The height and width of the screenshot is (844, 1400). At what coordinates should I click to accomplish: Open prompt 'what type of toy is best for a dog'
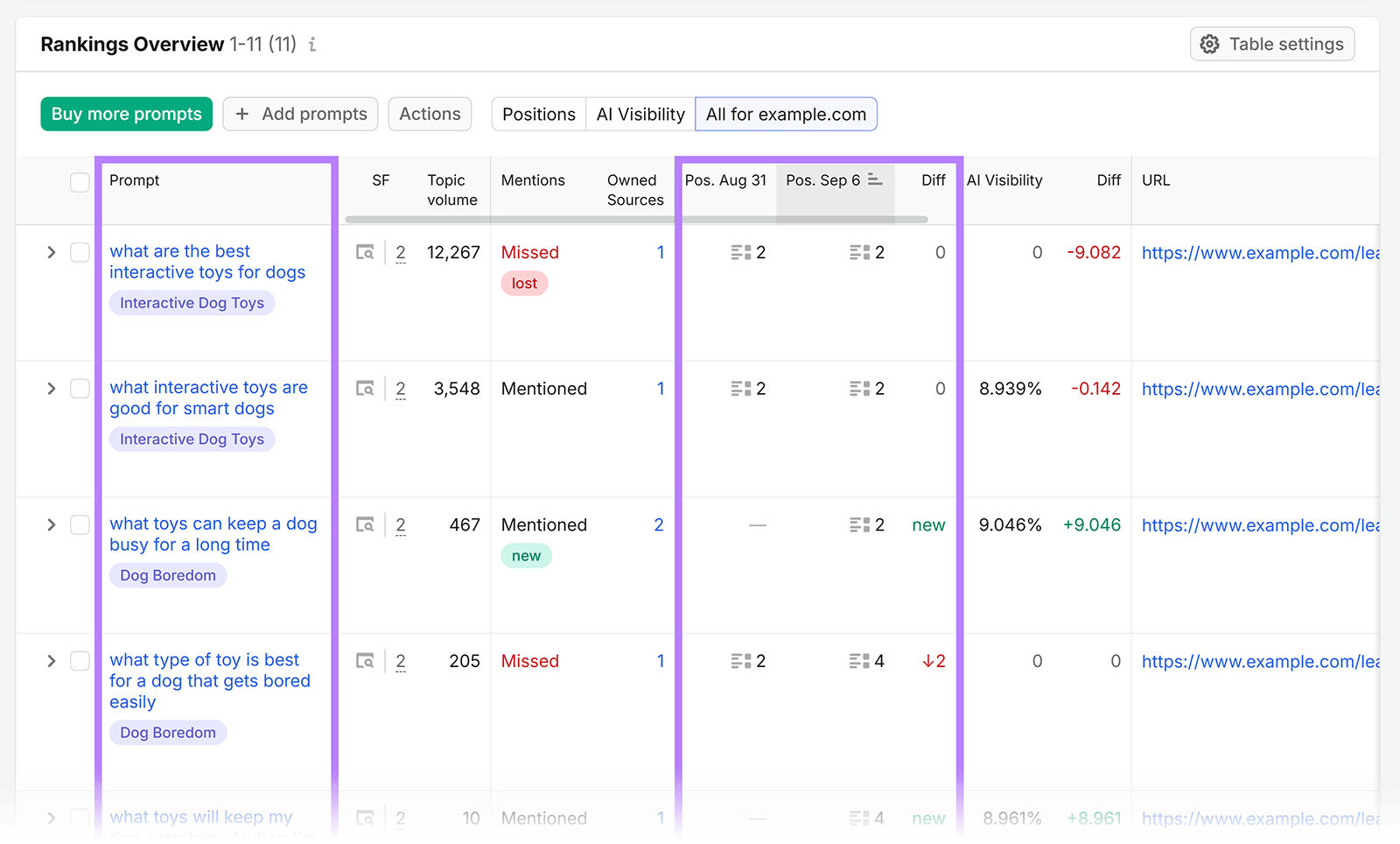pyautogui.click(x=210, y=681)
